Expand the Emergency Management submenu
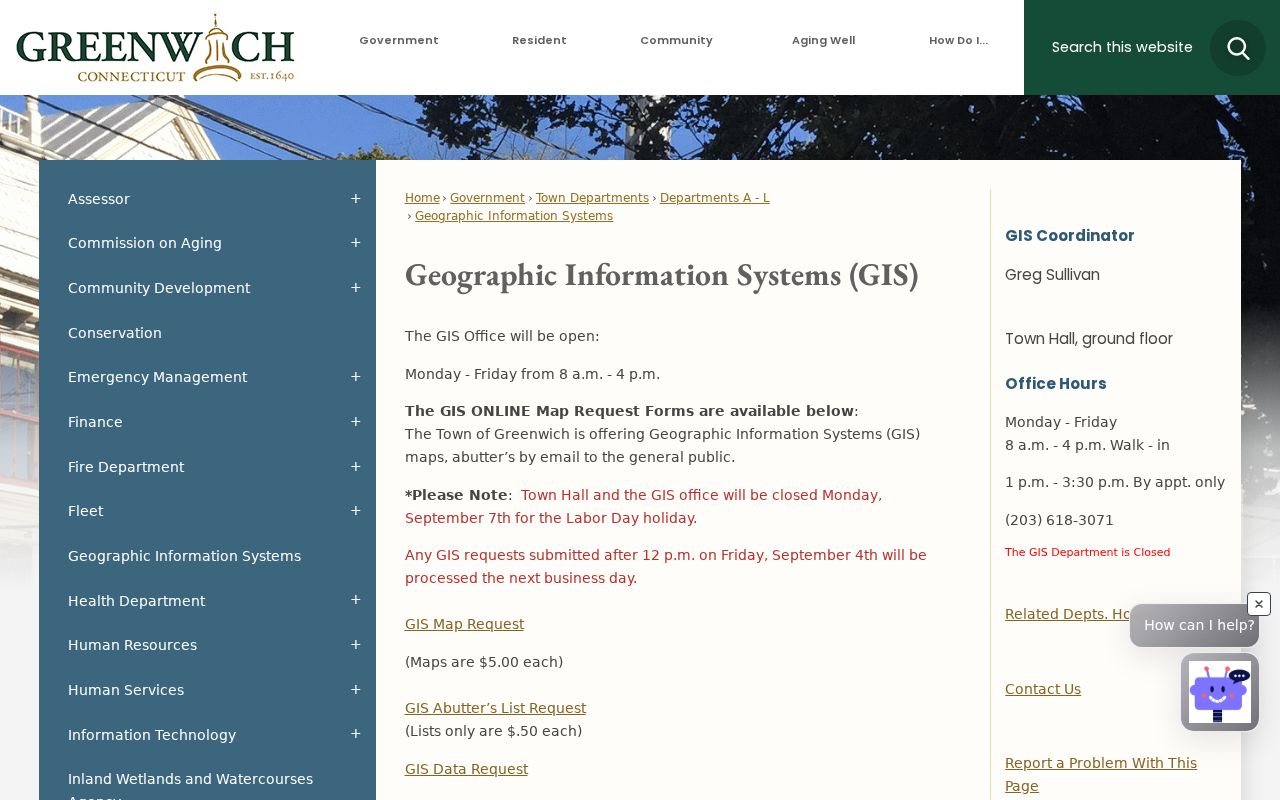This screenshot has height=800, width=1280. click(355, 377)
